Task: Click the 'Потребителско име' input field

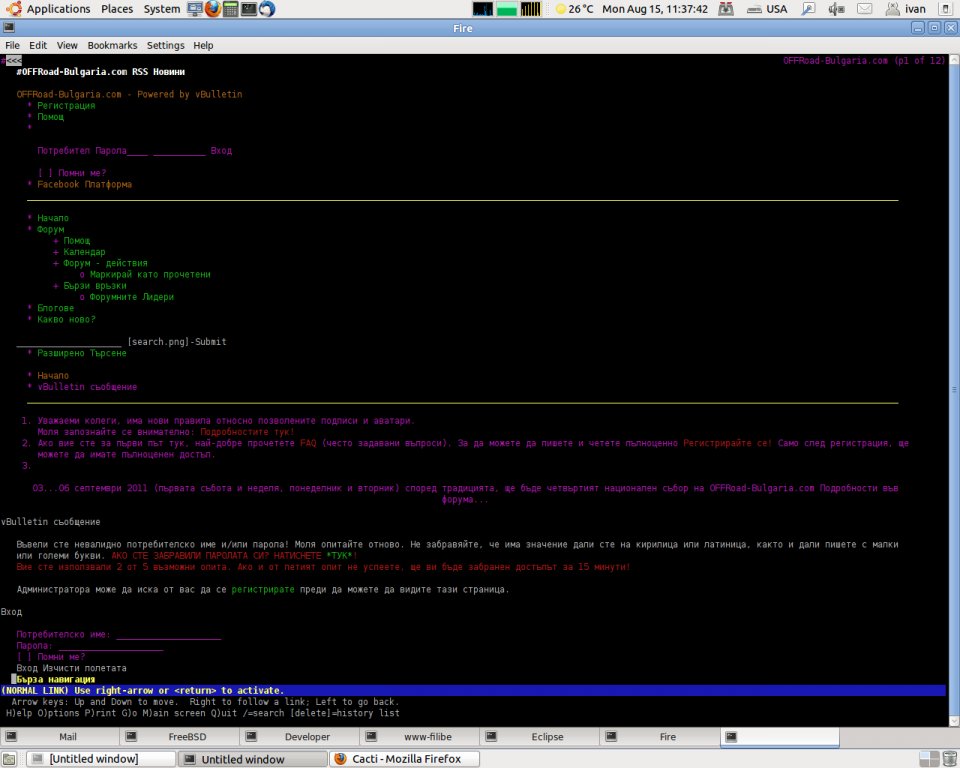Action: [x=168, y=635]
